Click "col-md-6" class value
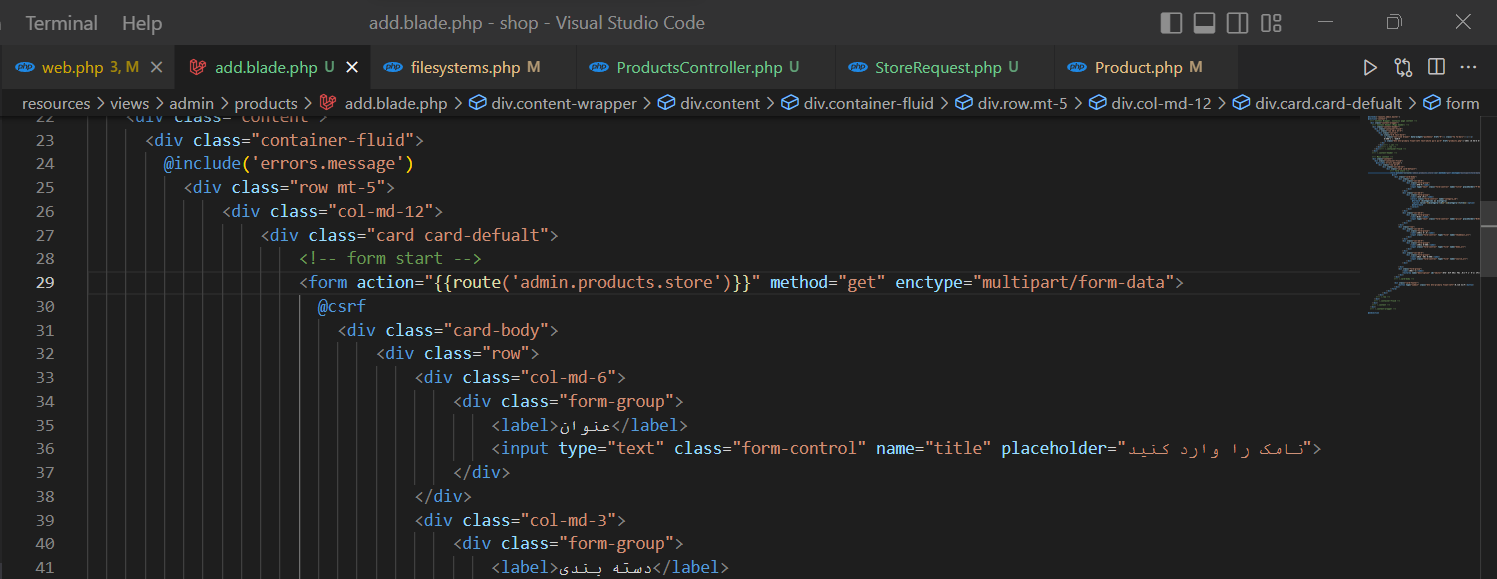This screenshot has width=1497, height=579. pos(568,377)
